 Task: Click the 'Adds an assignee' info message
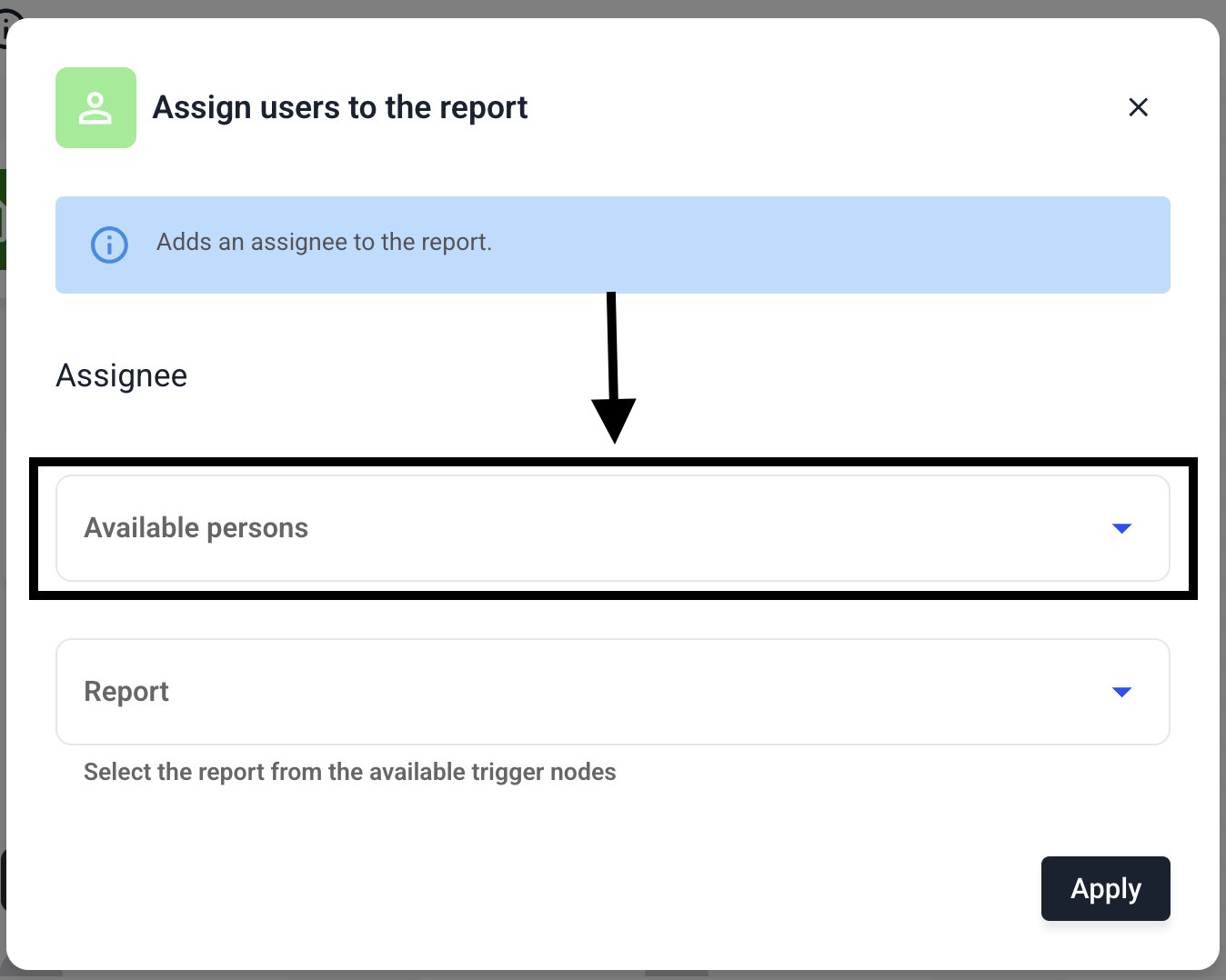click(324, 242)
